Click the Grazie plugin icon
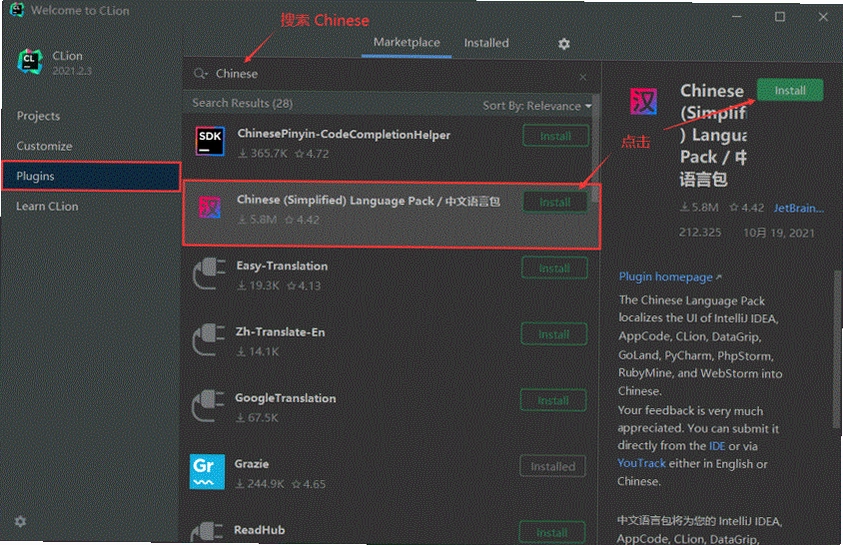This screenshot has width=843, height=545. click(x=207, y=472)
